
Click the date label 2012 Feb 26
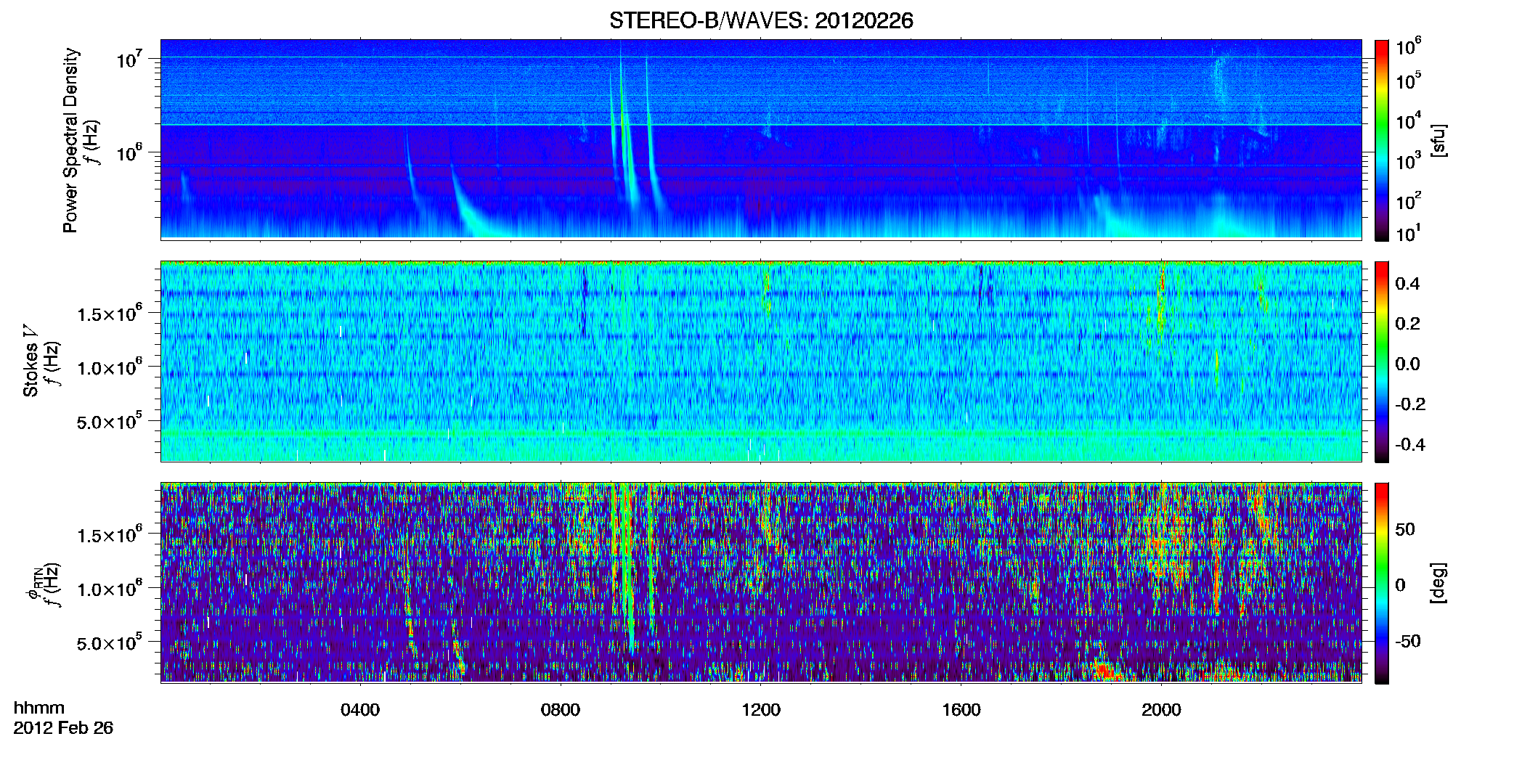(x=63, y=727)
